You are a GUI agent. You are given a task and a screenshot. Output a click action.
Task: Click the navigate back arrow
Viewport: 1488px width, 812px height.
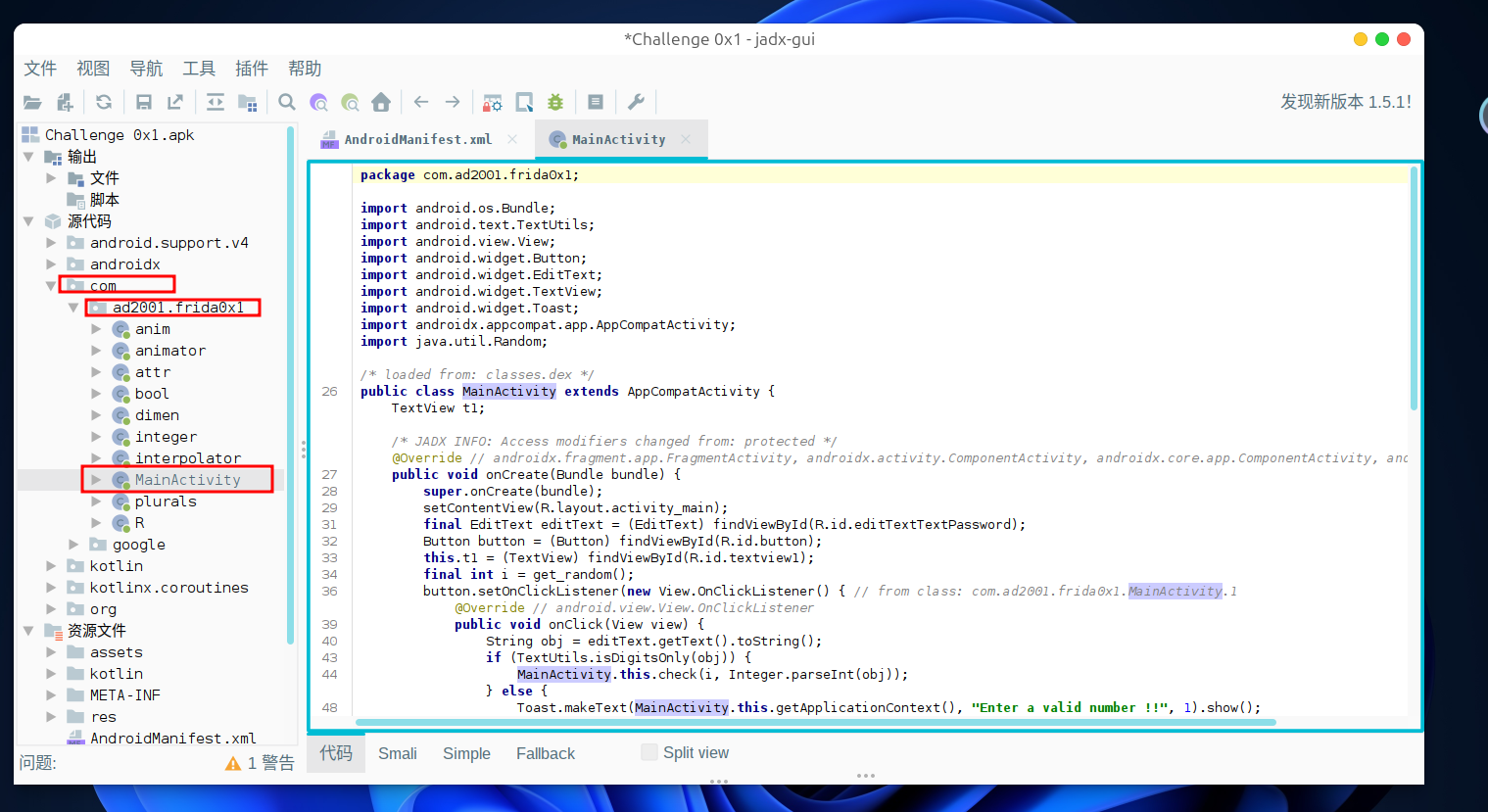(421, 102)
